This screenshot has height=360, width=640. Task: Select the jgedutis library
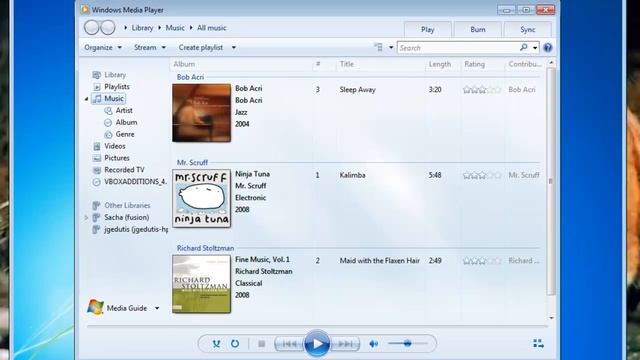(136, 229)
